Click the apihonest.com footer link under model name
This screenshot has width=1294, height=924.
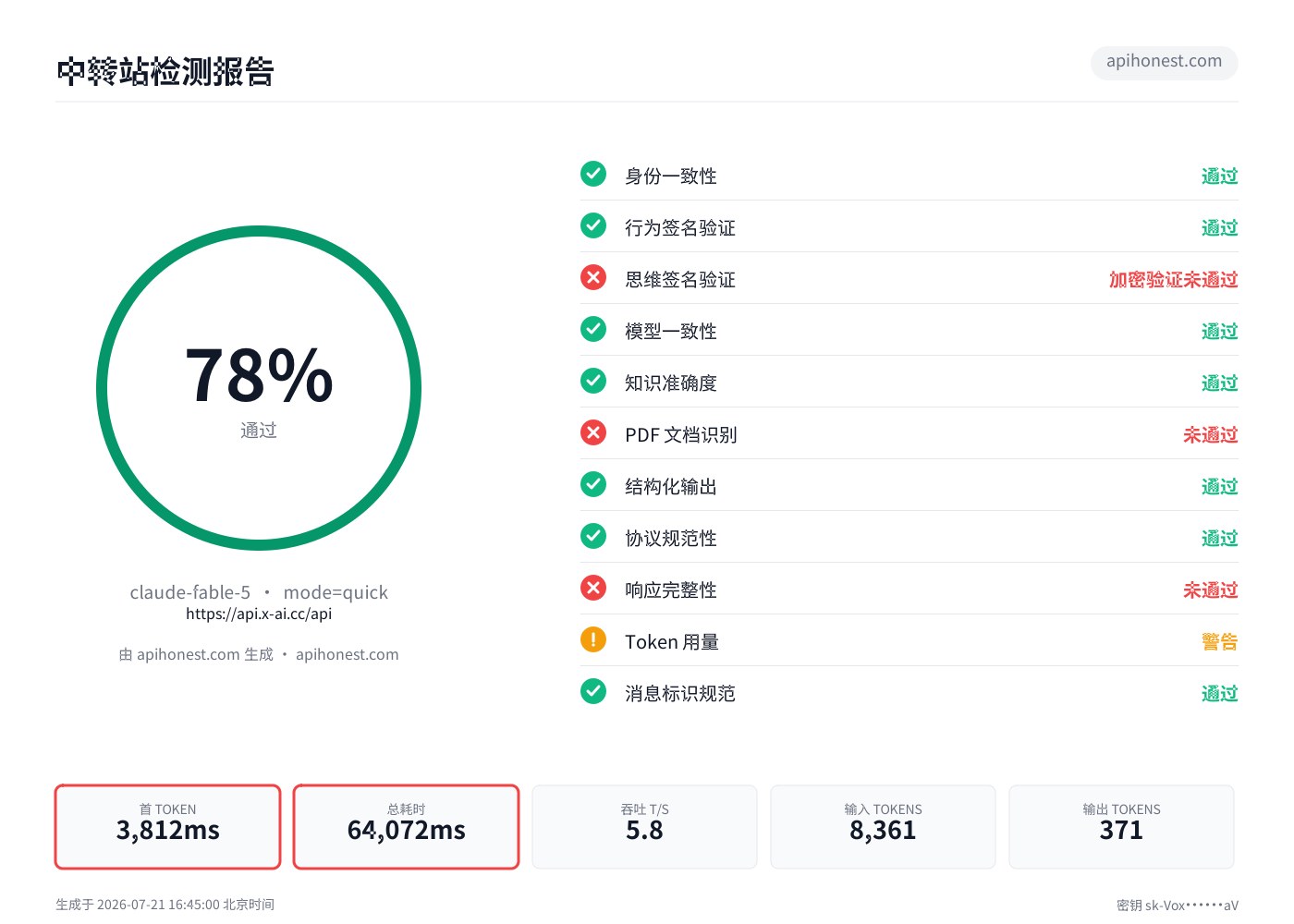pos(347,654)
